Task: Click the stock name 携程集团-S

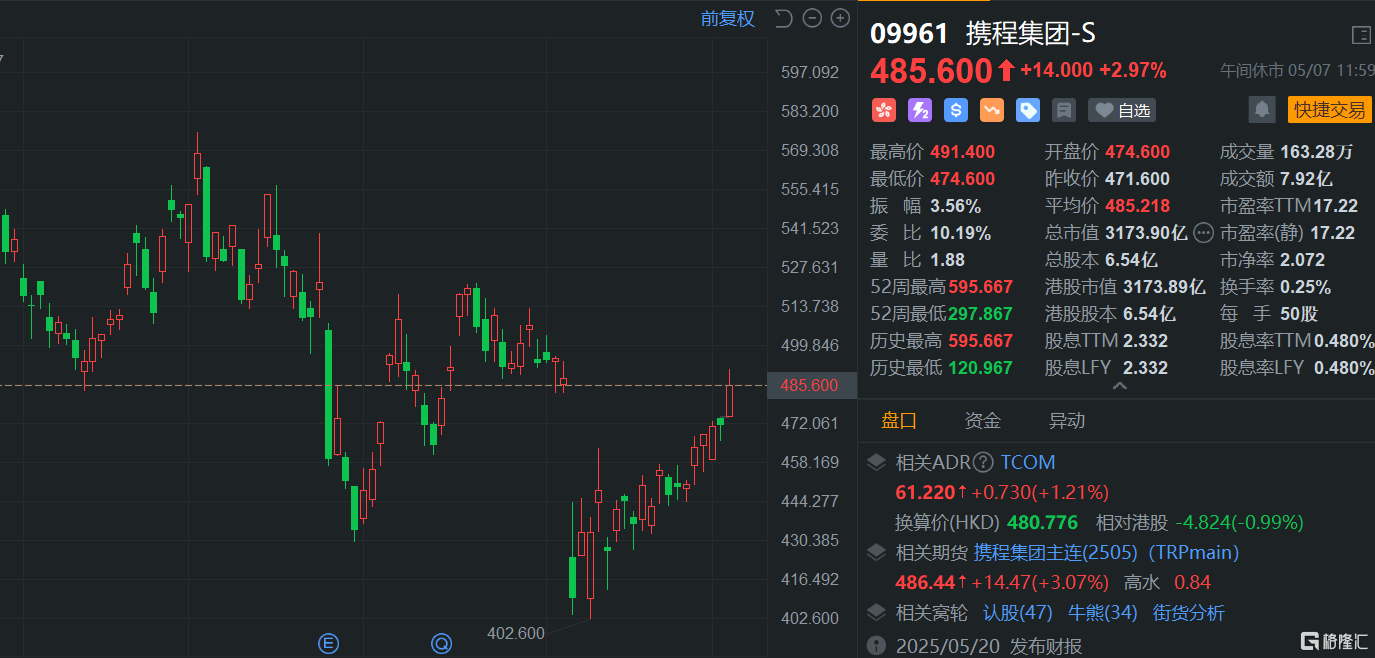Action: click(1030, 34)
